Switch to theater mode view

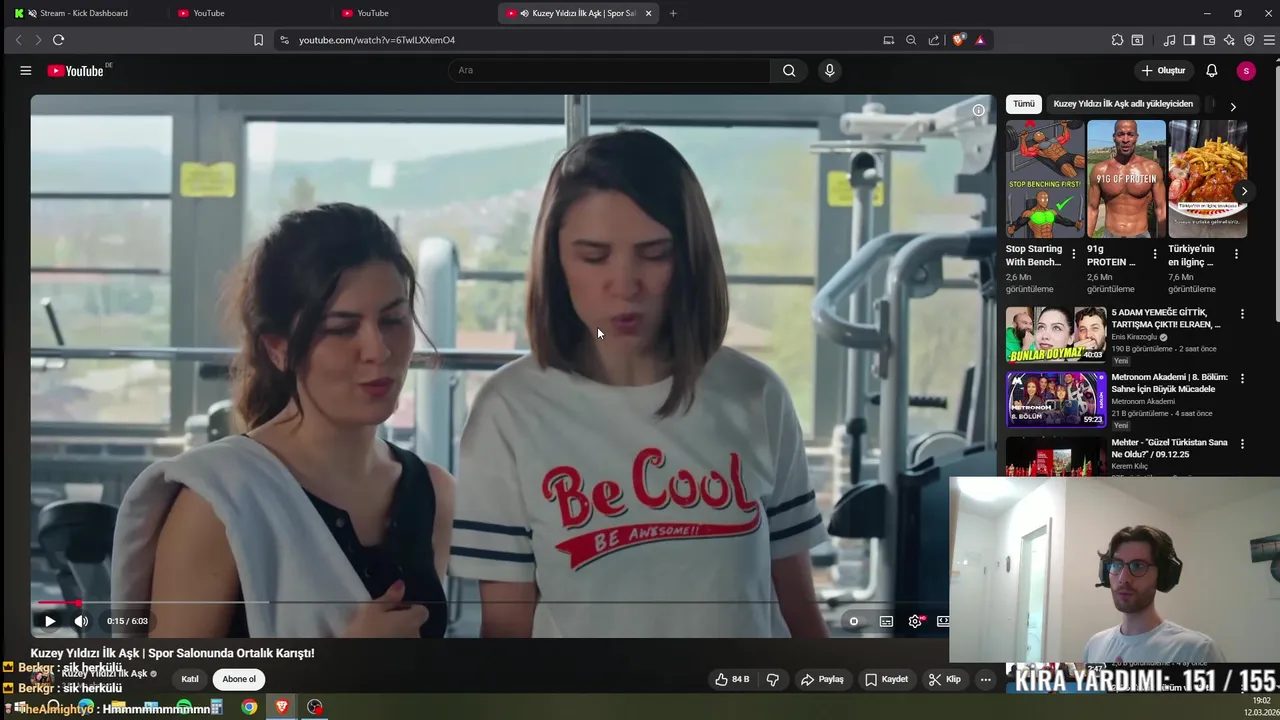point(942,621)
